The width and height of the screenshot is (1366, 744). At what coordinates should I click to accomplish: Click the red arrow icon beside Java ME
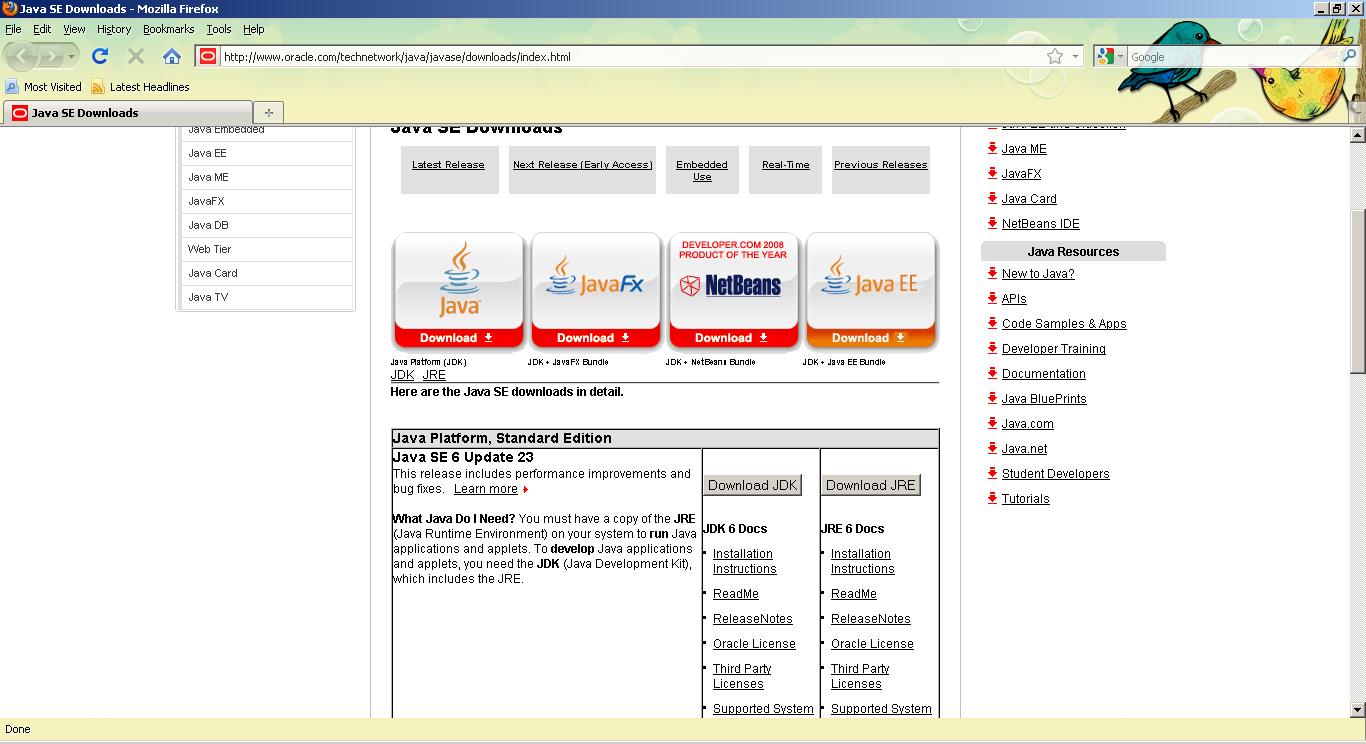pos(992,148)
